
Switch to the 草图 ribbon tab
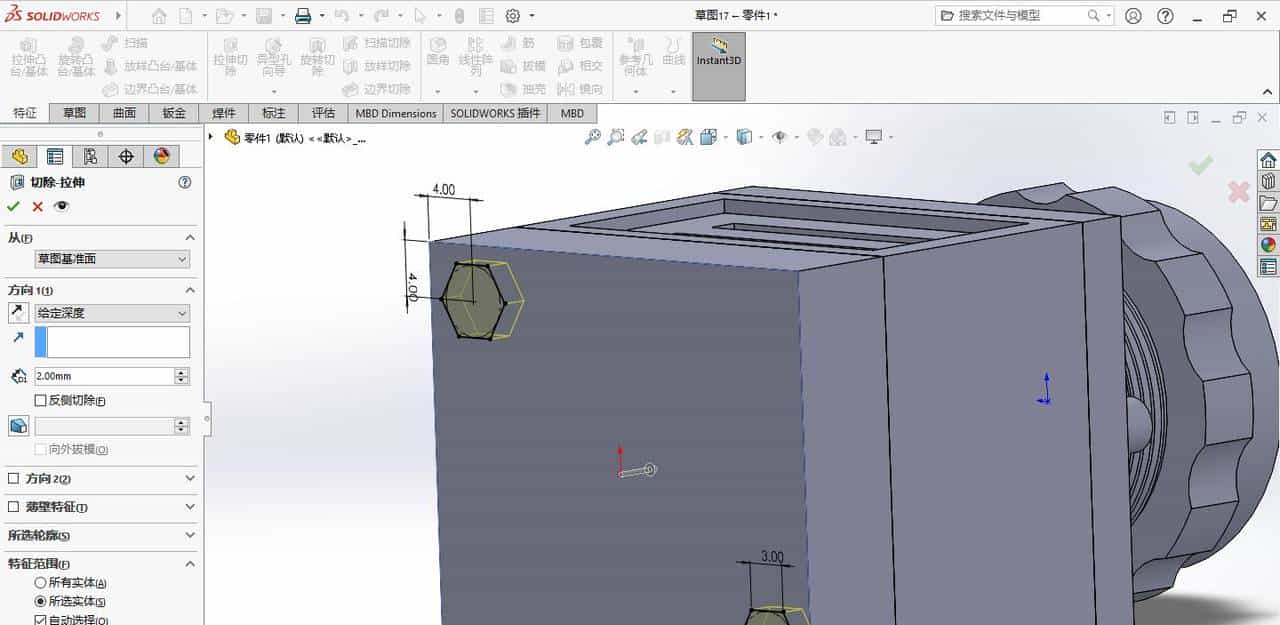[x=75, y=113]
